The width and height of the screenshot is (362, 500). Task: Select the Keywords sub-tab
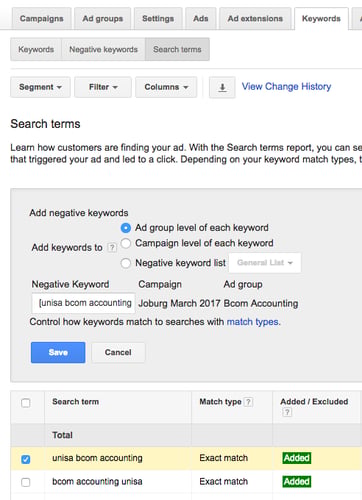[36, 49]
